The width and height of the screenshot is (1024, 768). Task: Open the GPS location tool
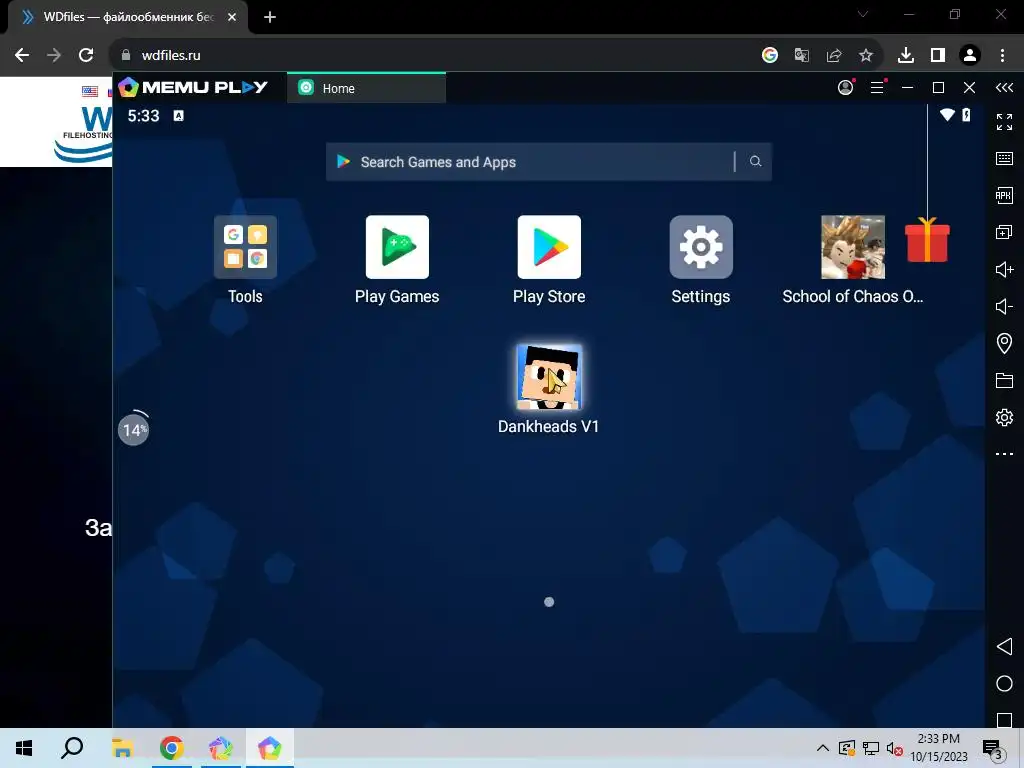(1004, 343)
